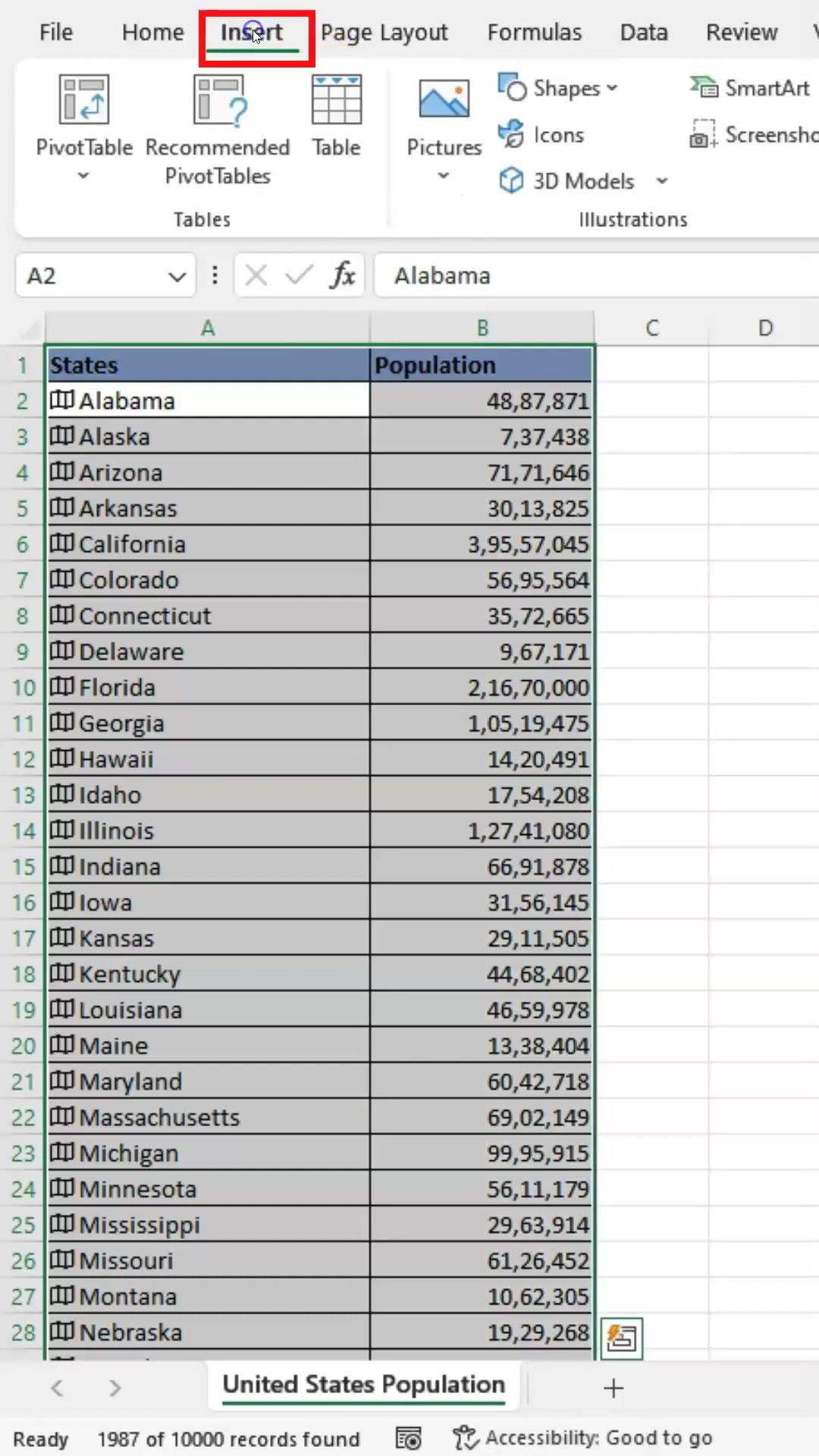Click the Insert Function fx icon
Image resolution: width=819 pixels, height=1456 pixels.
(343, 275)
